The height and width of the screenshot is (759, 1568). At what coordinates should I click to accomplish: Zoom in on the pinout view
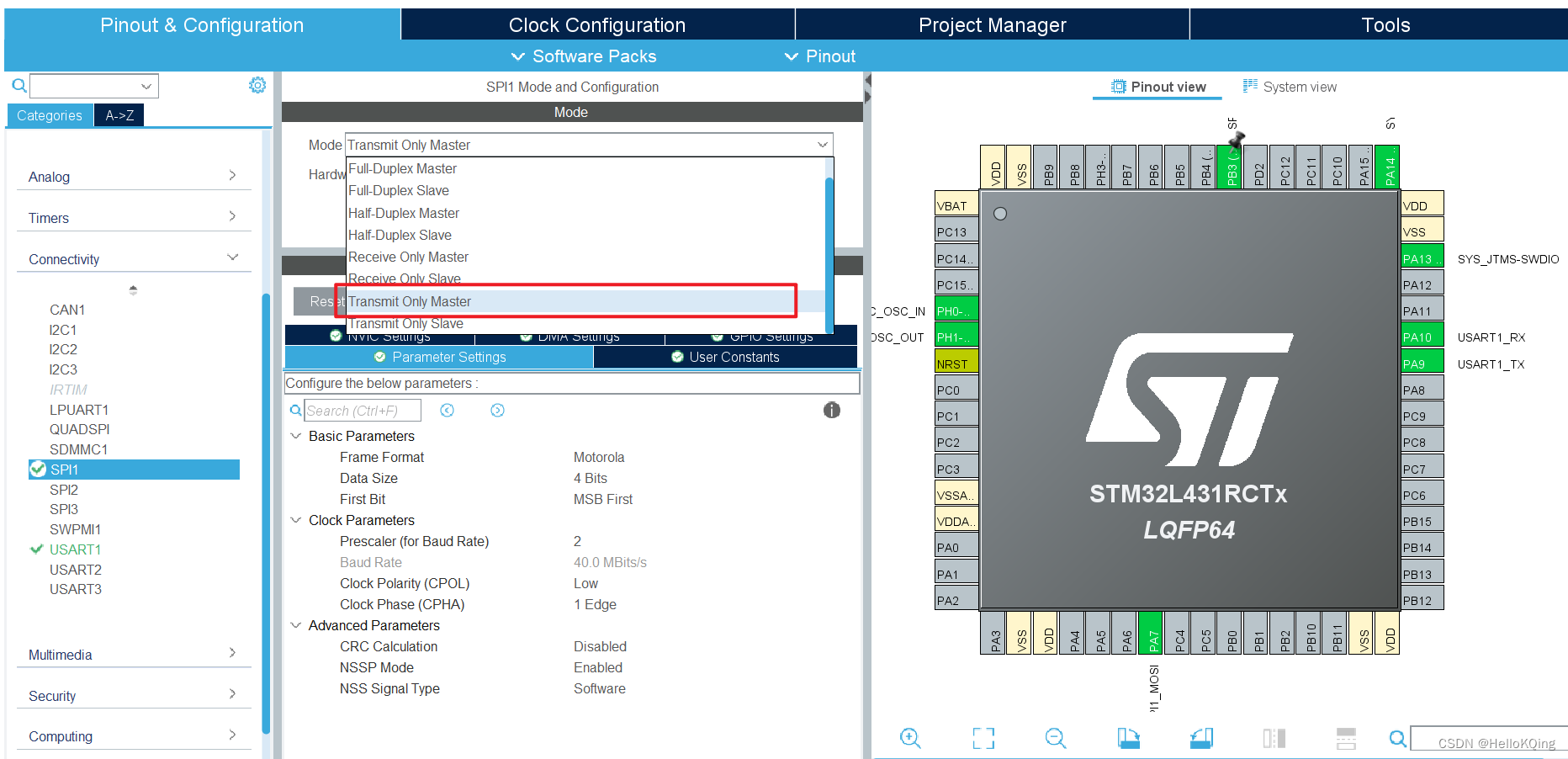coord(910,738)
